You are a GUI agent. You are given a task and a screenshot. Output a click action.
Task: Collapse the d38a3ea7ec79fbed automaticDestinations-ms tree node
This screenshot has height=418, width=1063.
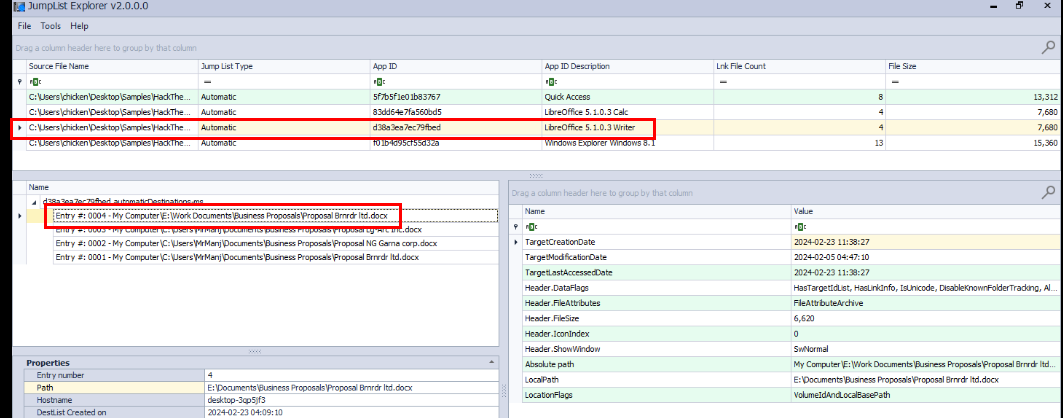pos(34,201)
